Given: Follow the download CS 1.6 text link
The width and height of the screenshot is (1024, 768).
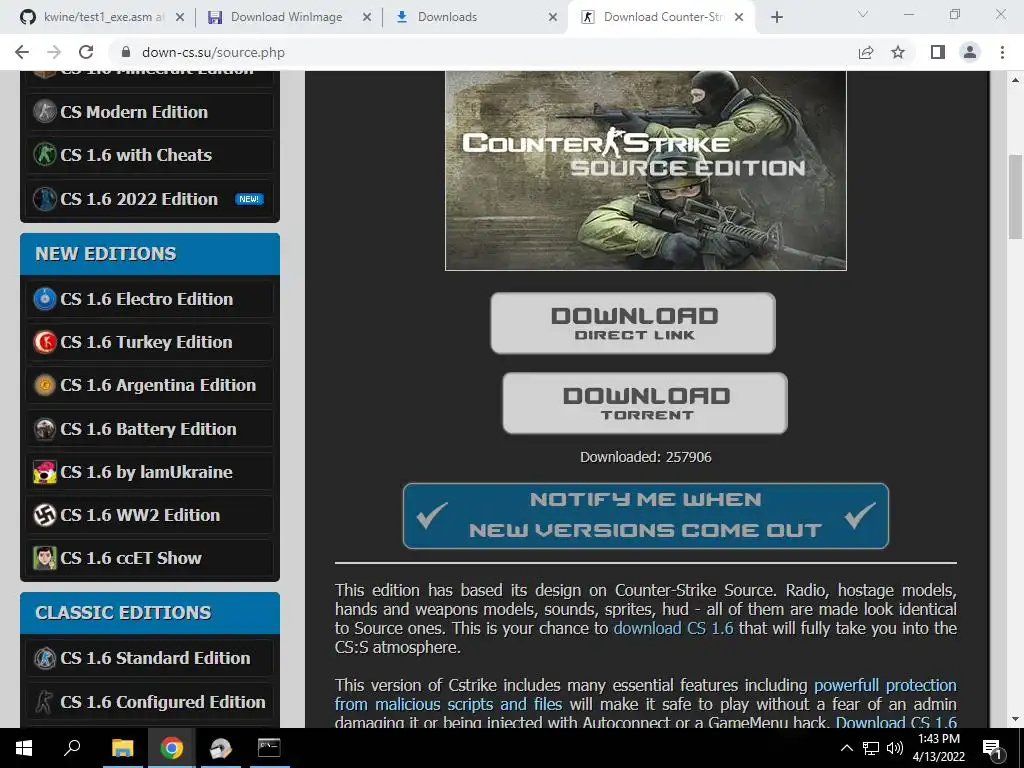Looking at the screenshot, I should [x=673, y=628].
